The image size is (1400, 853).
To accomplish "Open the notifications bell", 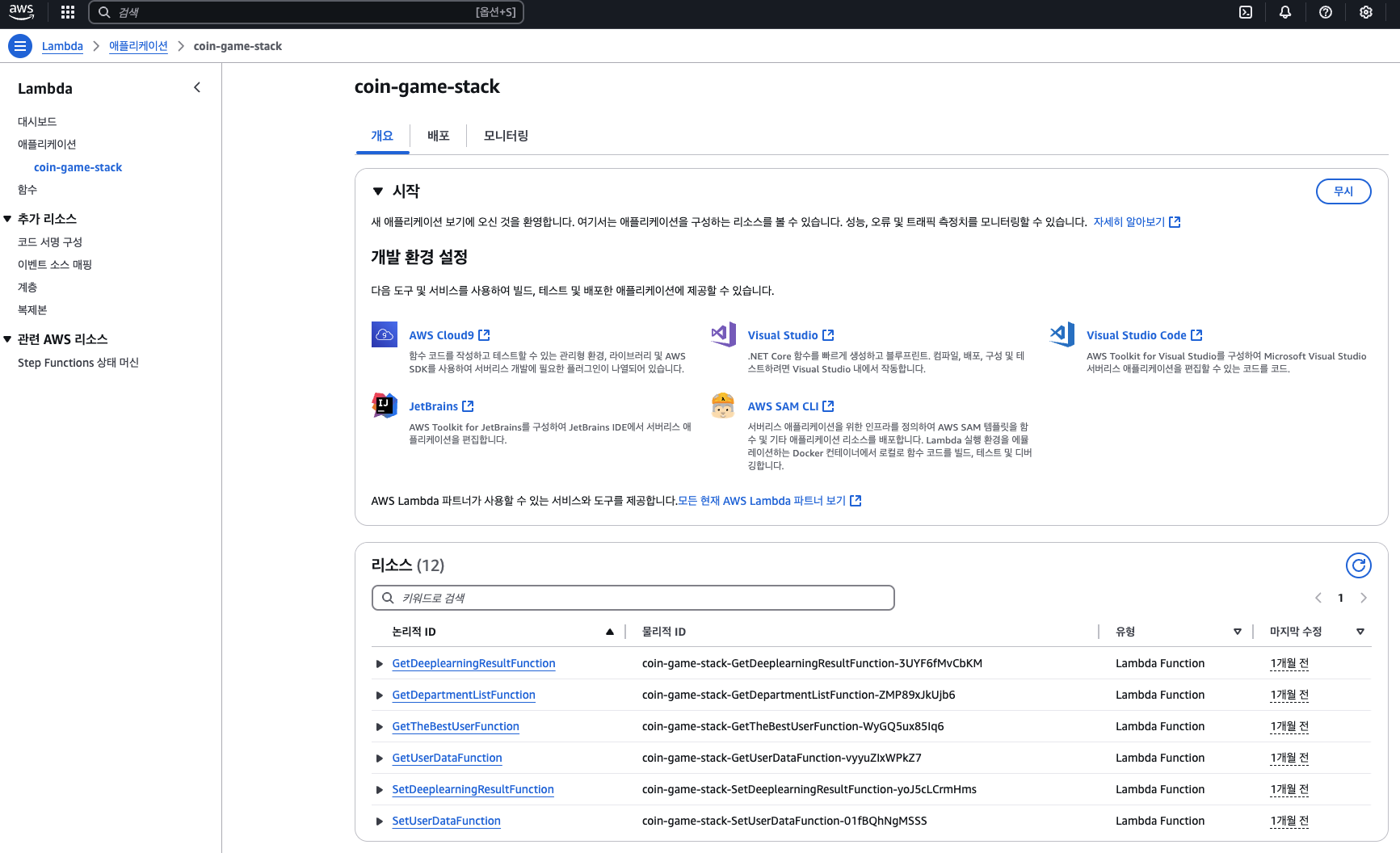I will tap(1285, 12).
